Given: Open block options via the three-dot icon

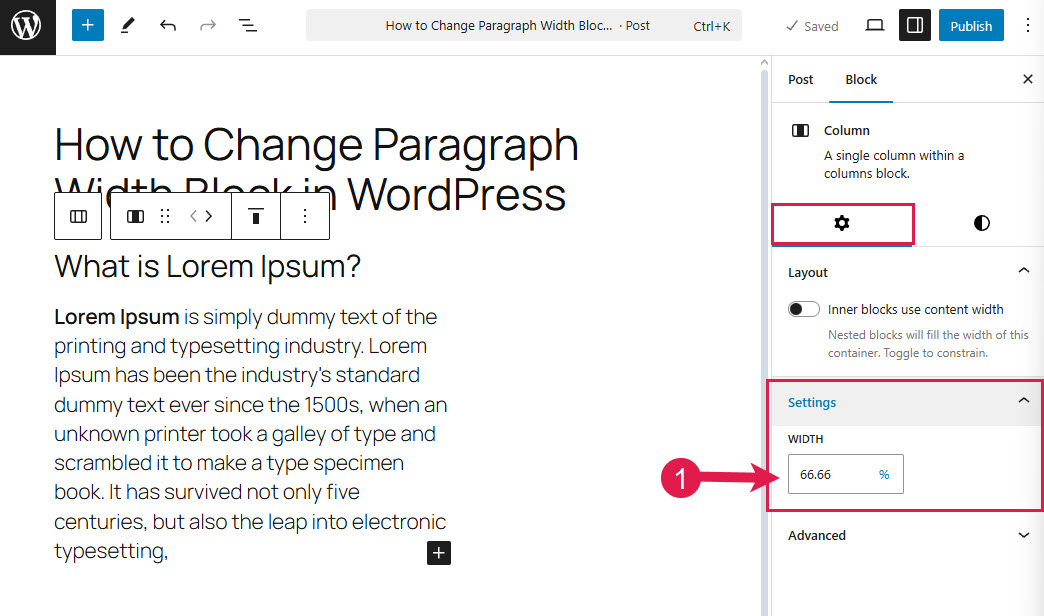Looking at the screenshot, I should [305, 216].
